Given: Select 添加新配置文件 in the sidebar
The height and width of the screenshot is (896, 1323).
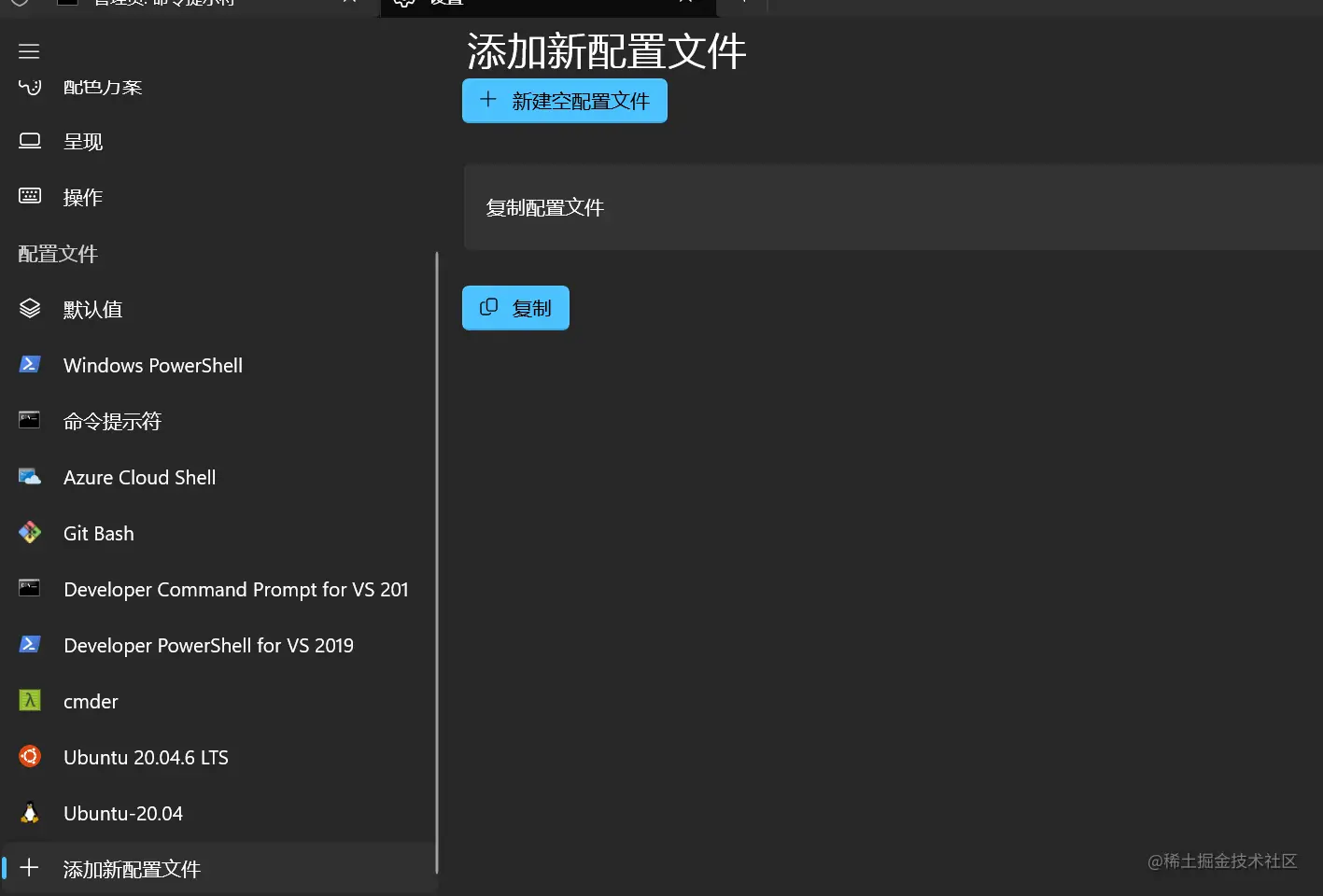Looking at the screenshot, I should click(218, 869).
